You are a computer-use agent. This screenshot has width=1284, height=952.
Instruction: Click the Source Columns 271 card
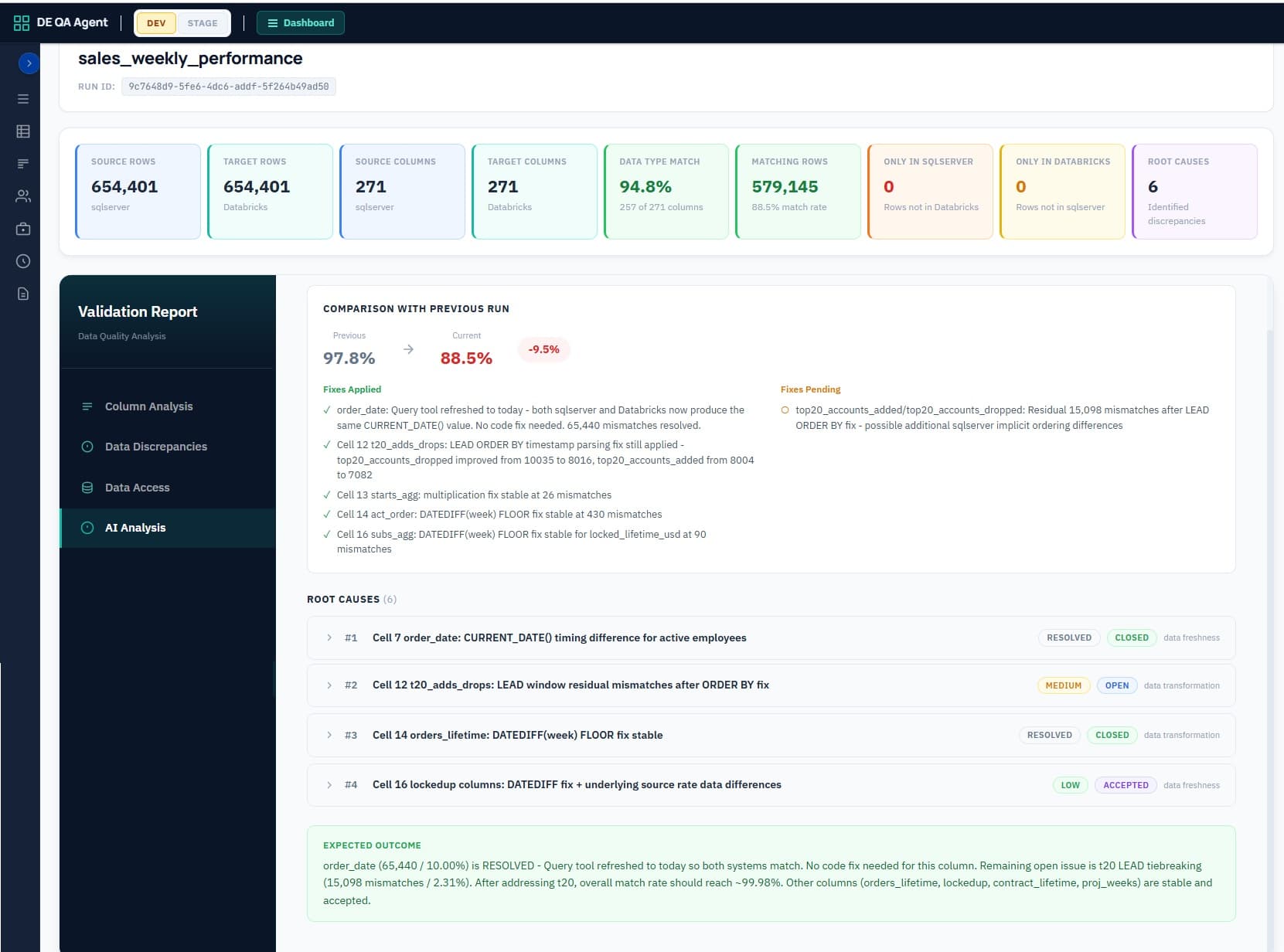[402, 192]
